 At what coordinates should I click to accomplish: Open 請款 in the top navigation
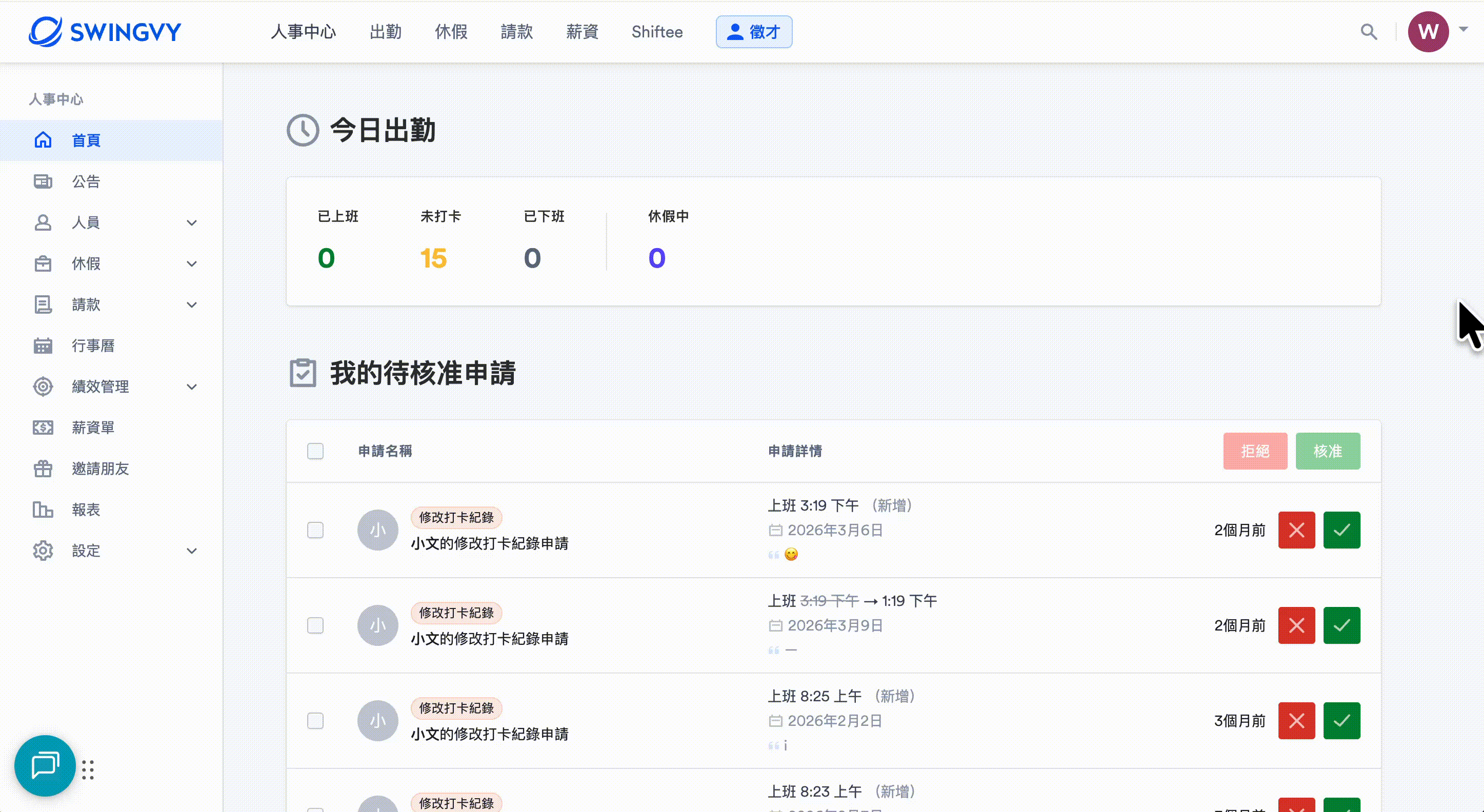click(x=517, y=32)
